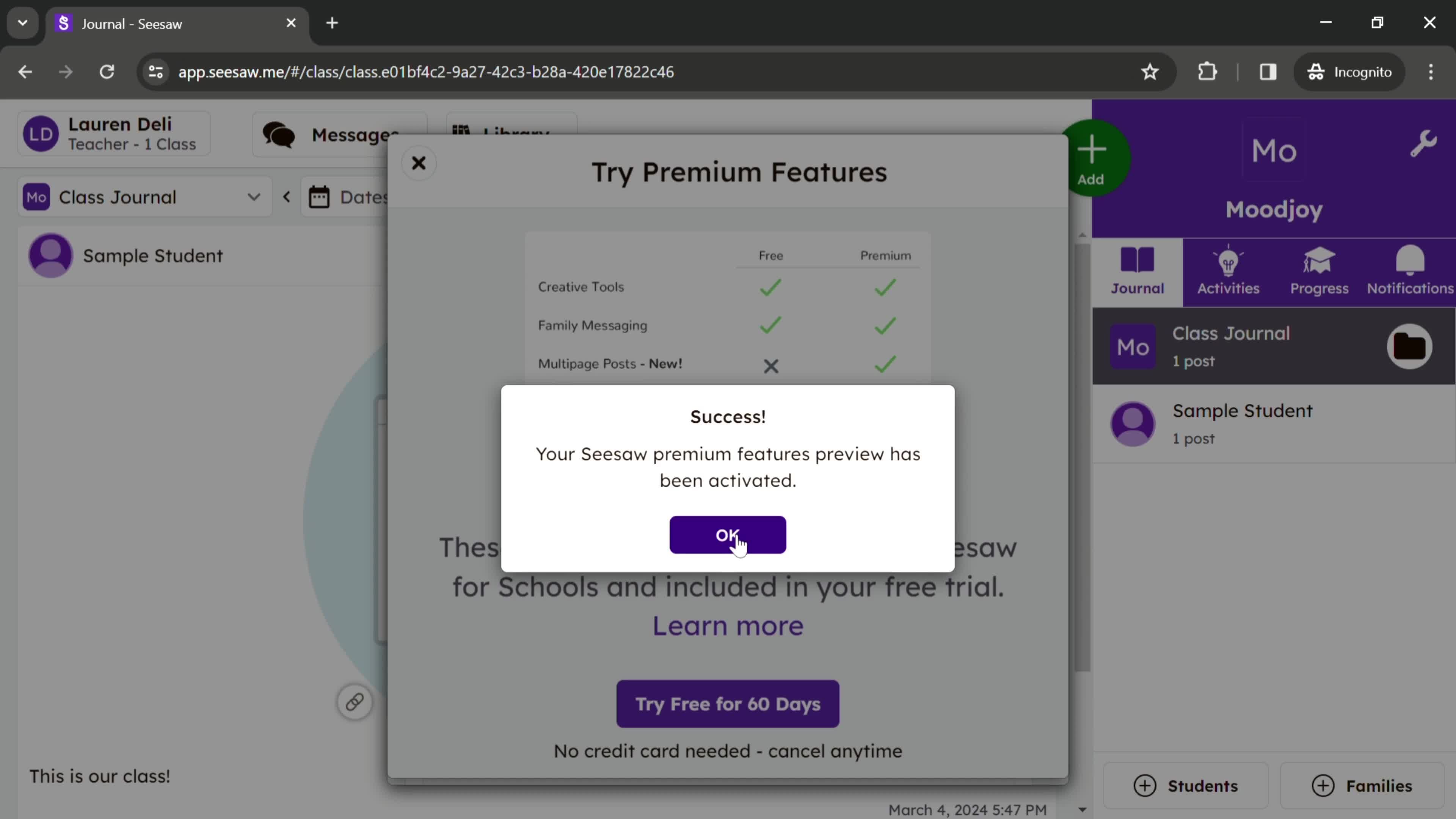Click Try Free for 60 Days button
The height and width of the screenshot is (819, 1456).
click(x=728, y=704)
